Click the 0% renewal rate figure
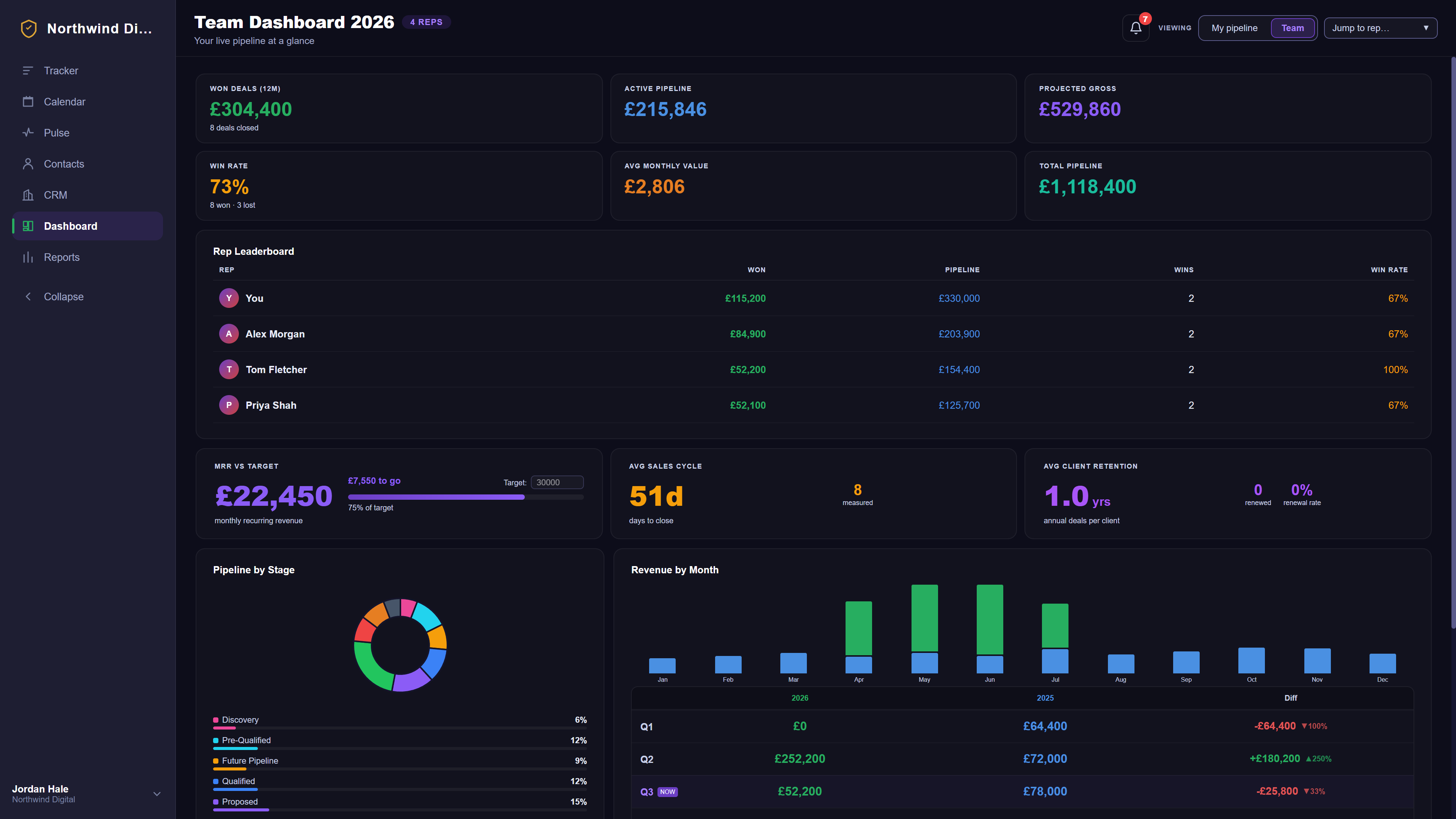The image size is (1456, 819). click(1302, 490)
